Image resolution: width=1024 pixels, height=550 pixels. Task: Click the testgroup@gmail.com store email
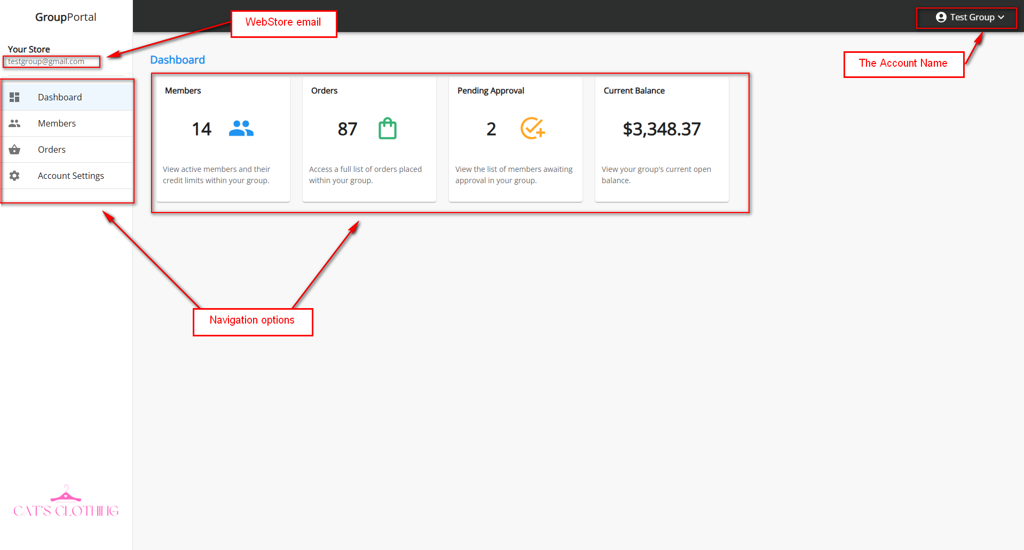(46, 61)
